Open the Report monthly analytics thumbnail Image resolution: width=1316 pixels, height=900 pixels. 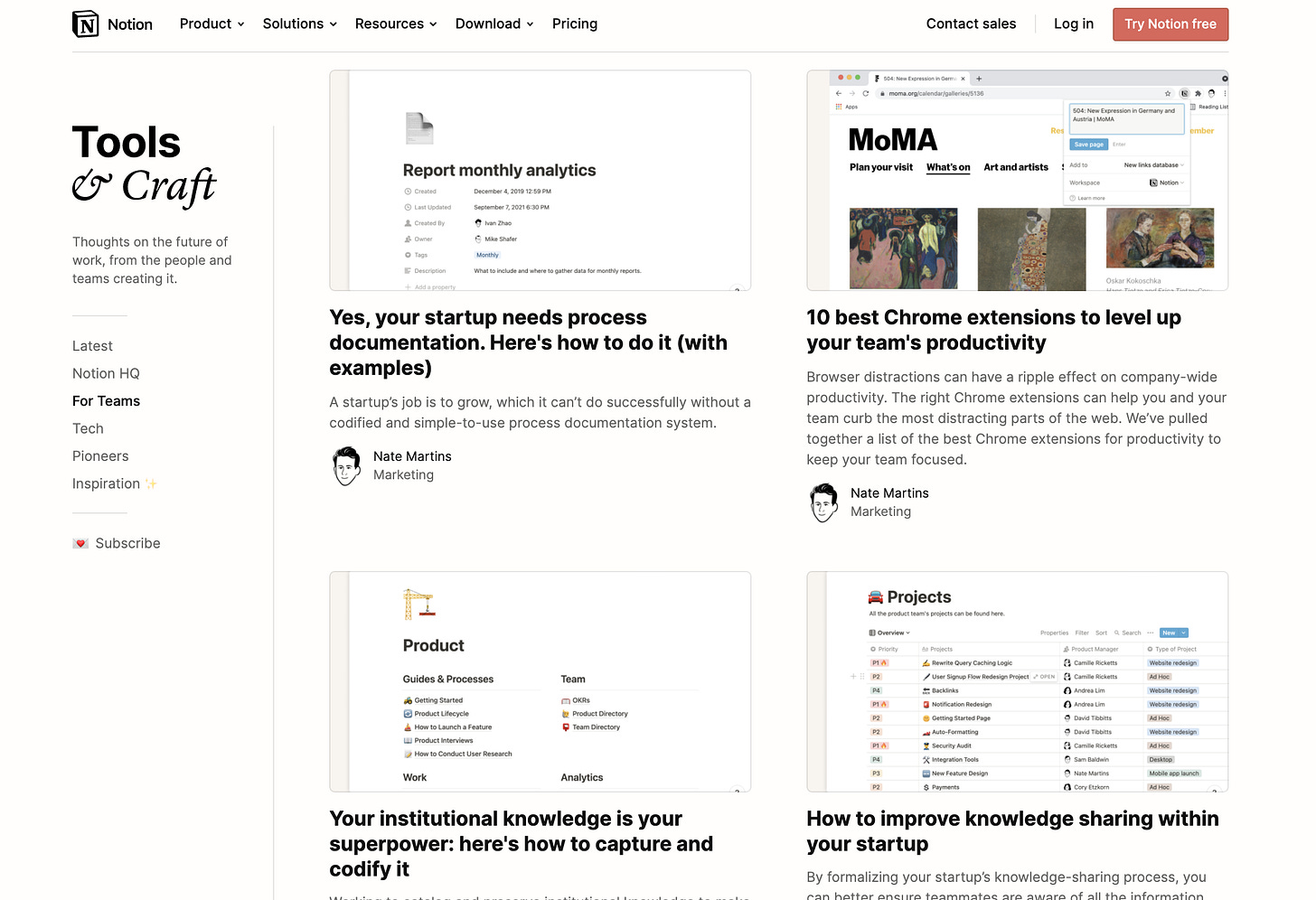click(540, 181)
